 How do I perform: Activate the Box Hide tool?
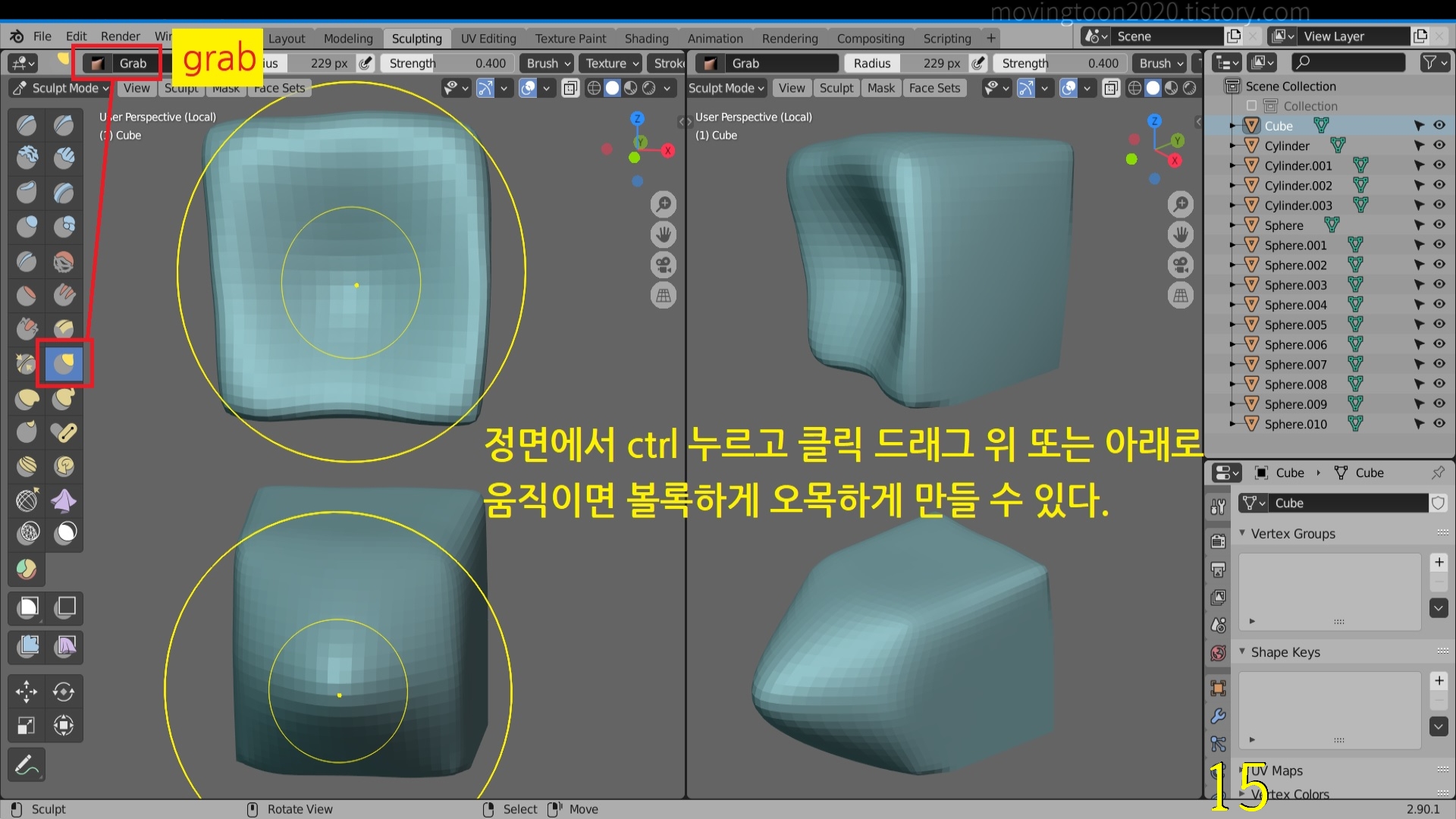(x=65, y=607)
